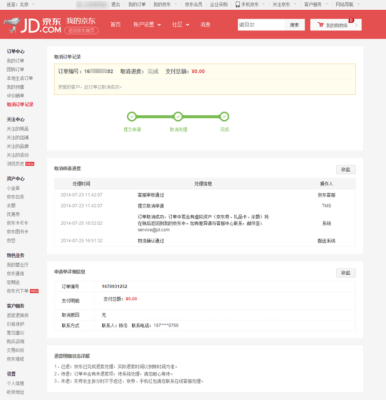
Task: Click the new badge beside 浏览历史
Action: click(x=30, y=164)
